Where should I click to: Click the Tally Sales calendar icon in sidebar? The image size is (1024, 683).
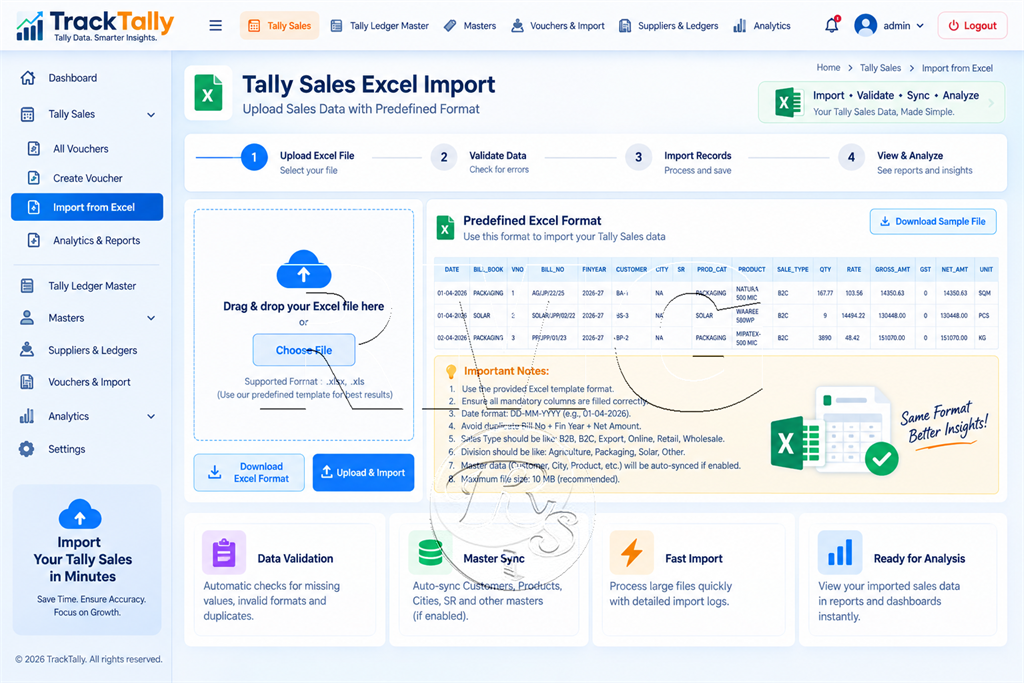(27, 114)
